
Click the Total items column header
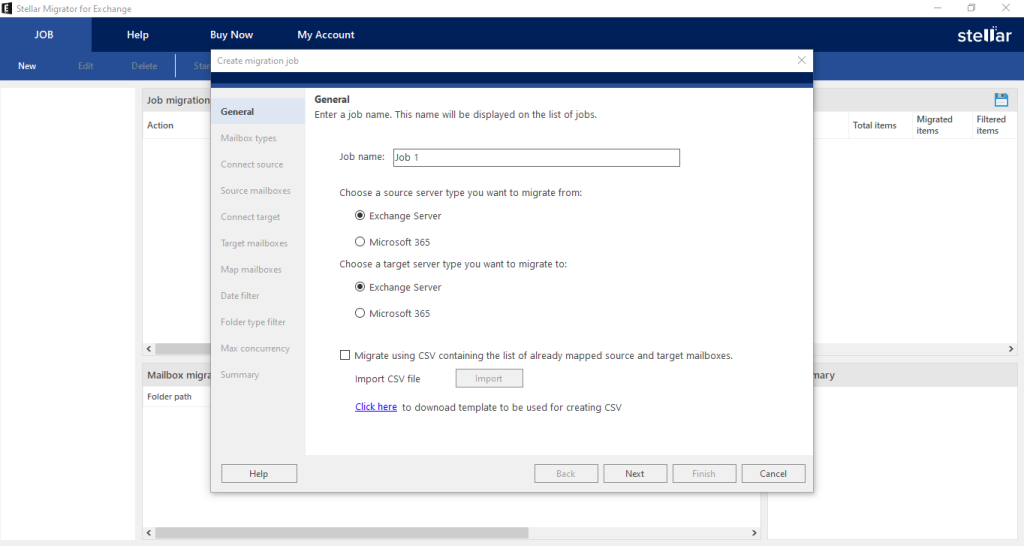[x=874, y=125]
